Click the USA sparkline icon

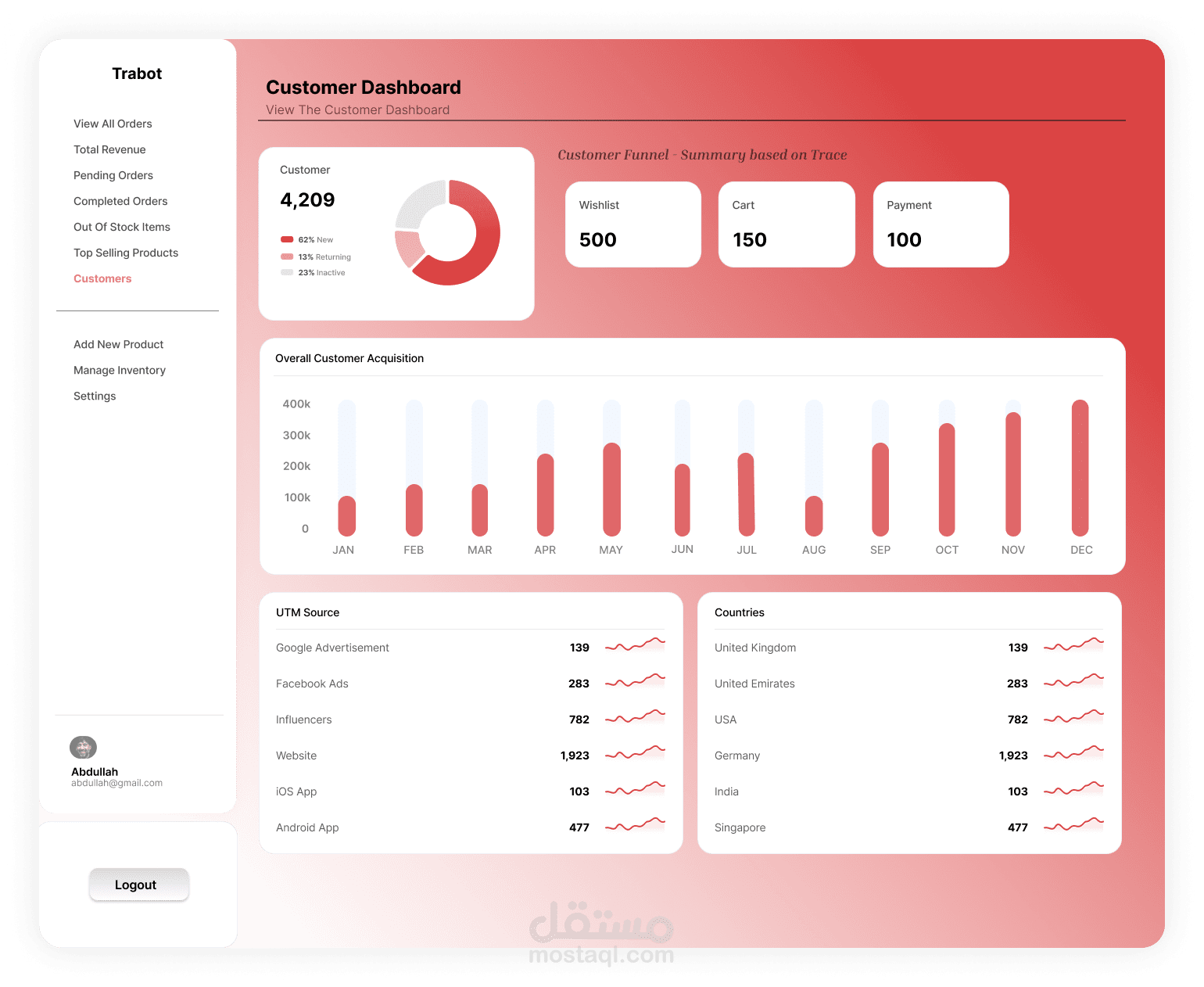tap(1073, 717)
